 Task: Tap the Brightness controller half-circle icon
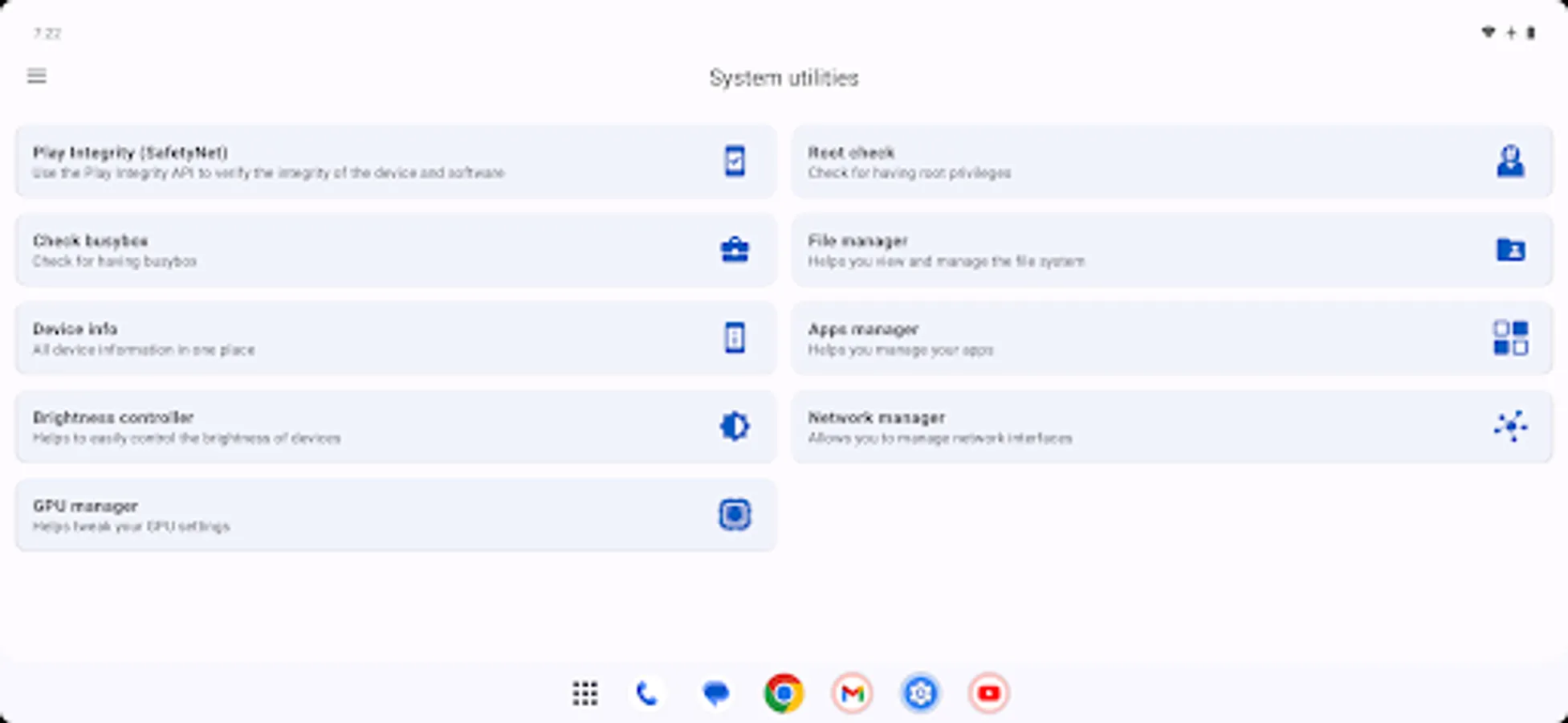pos(734,427)
